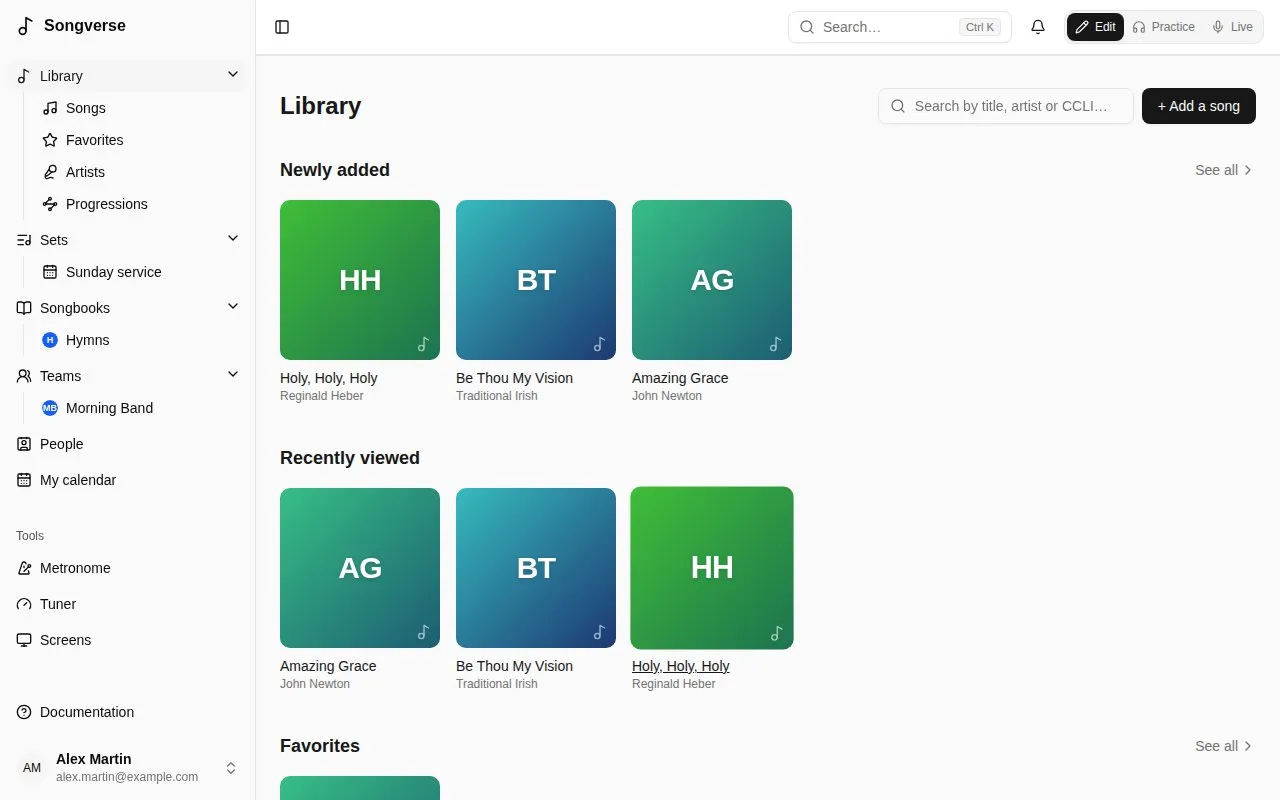
Task: Open AG thumbnail in Recently viewed
Action: 360,568
